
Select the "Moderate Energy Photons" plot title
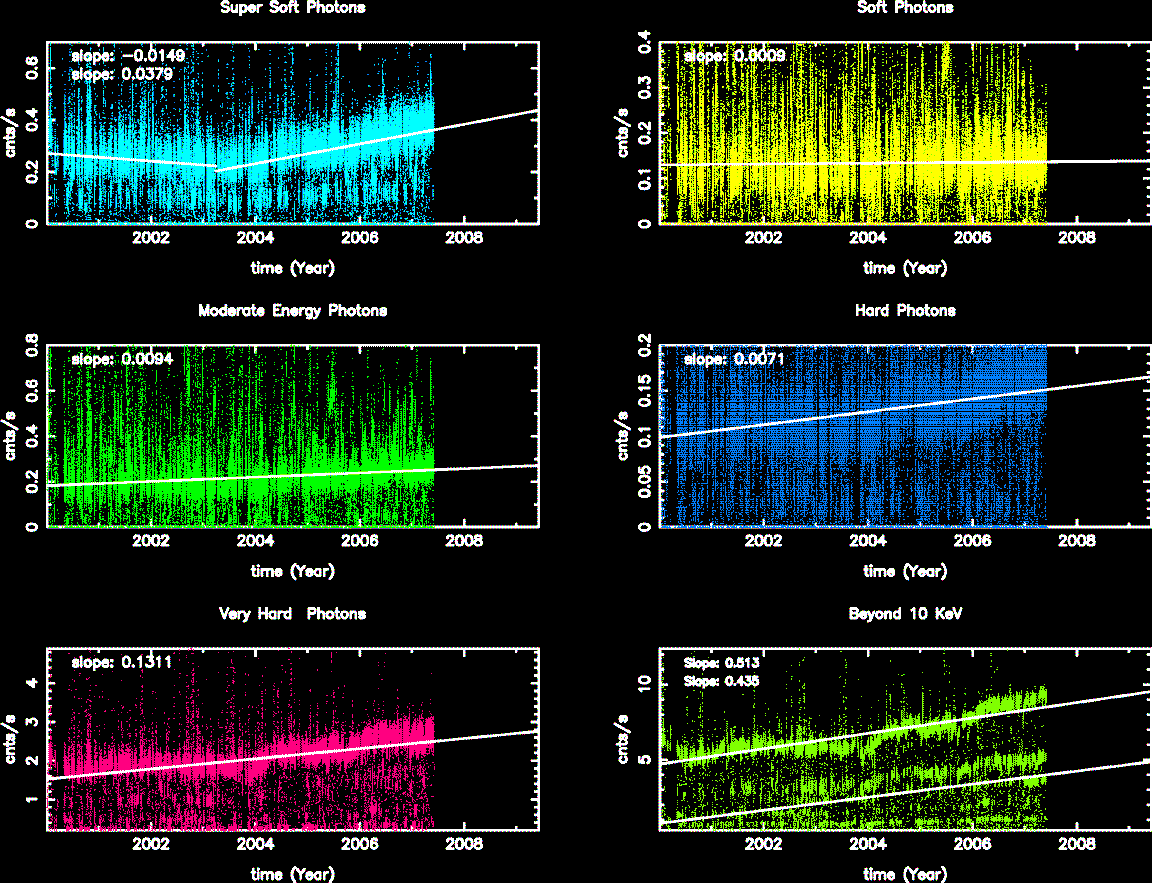pos(292,311)
